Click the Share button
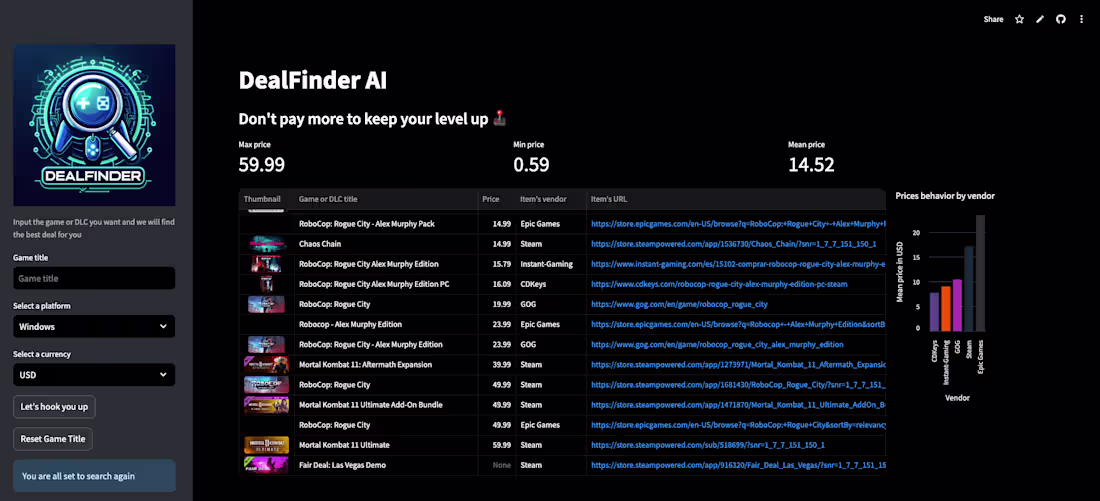This screenshot has height=501, width=1100. tap(993, 20)
